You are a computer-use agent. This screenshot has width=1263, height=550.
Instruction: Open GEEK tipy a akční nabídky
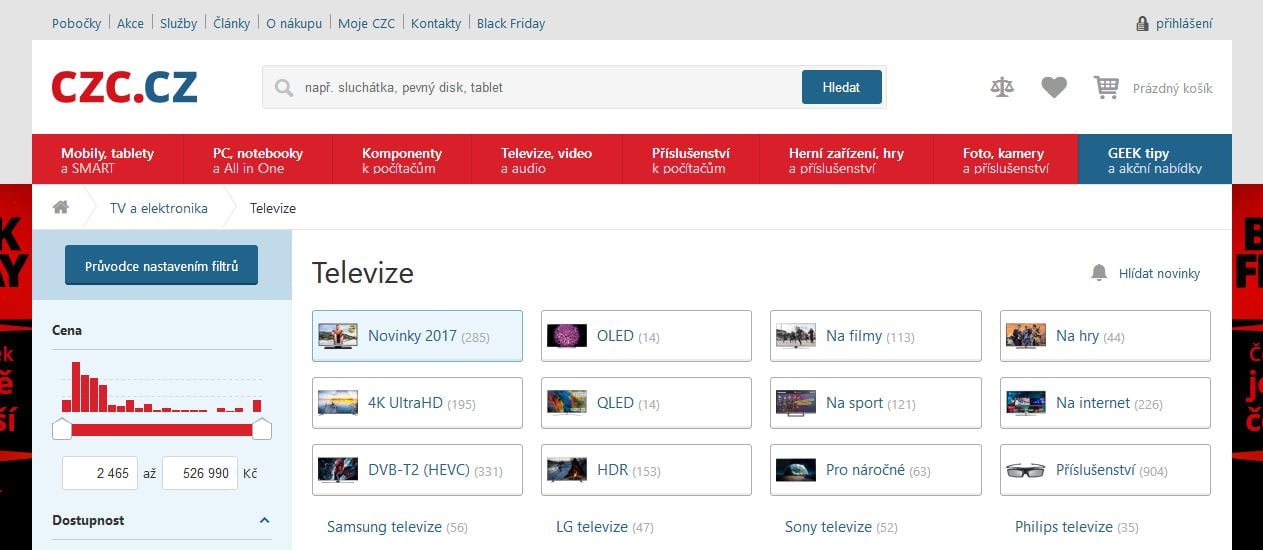pyautogui.click(x=1155, y=160)
